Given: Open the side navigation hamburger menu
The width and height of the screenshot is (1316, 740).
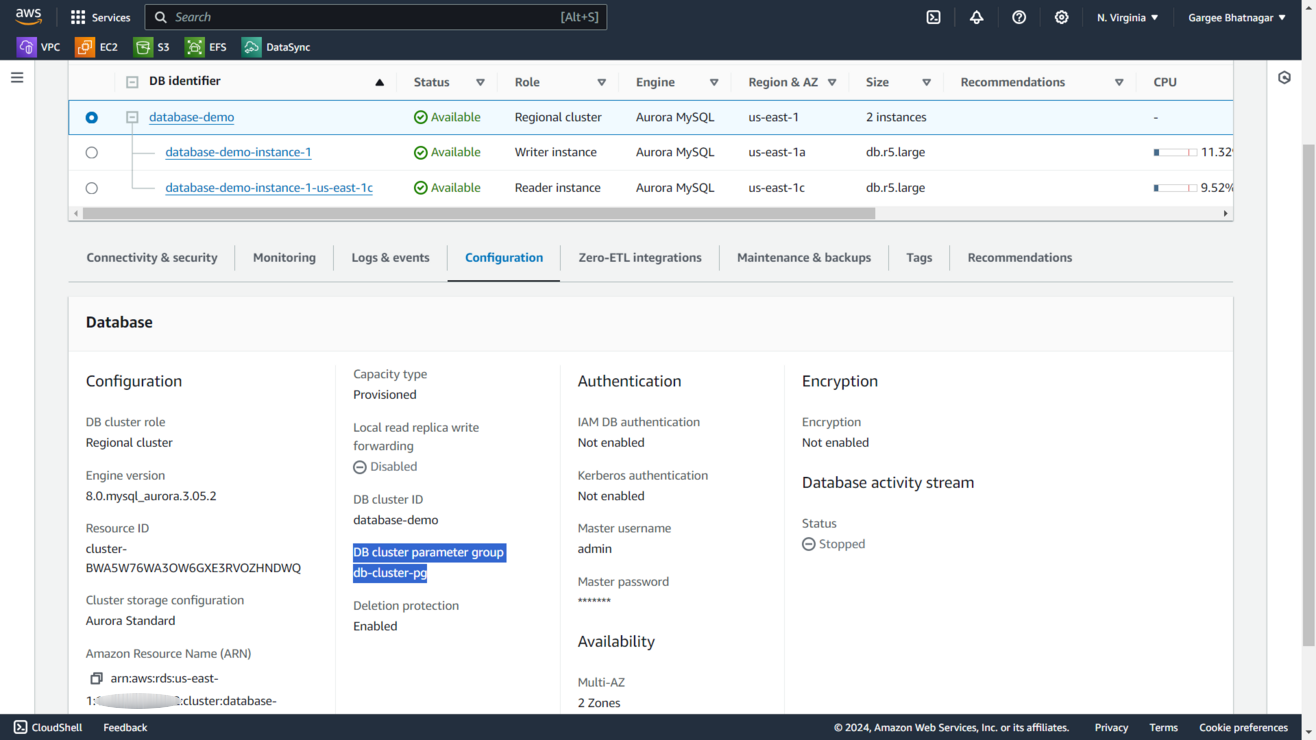Looking at the screenshot, I should point(17,78).
